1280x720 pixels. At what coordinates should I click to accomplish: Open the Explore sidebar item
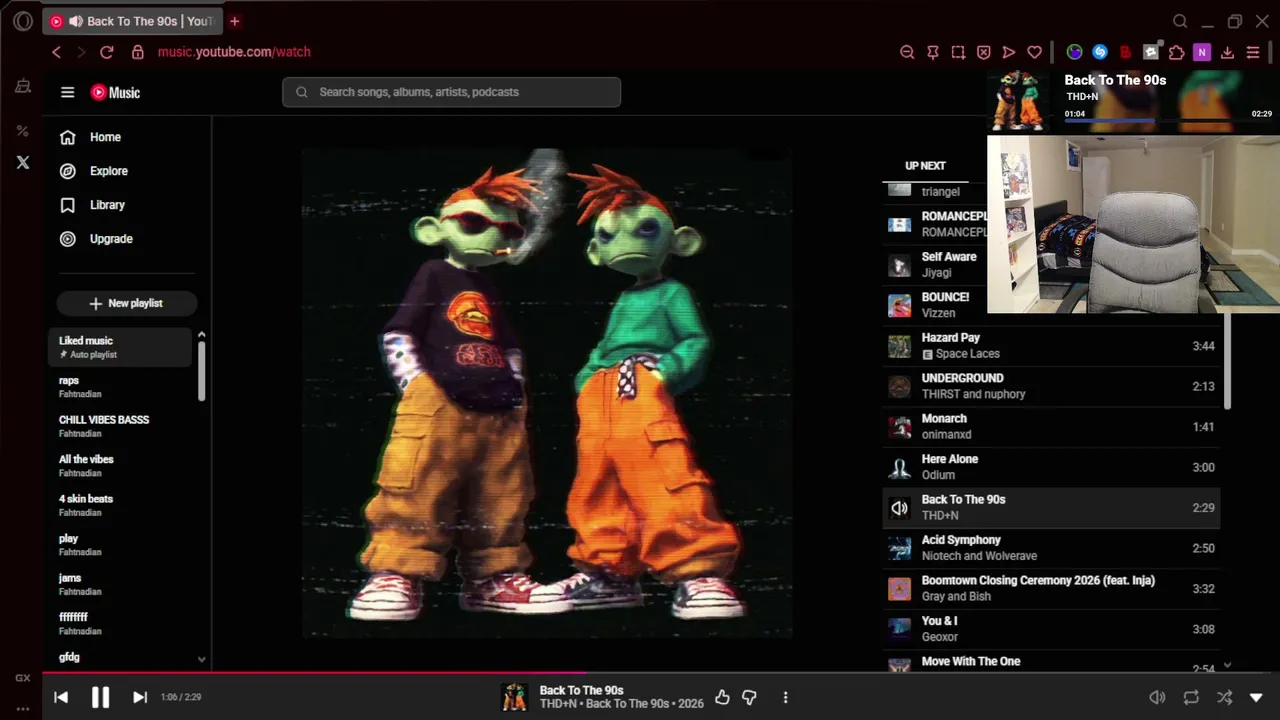pos(127,171)
